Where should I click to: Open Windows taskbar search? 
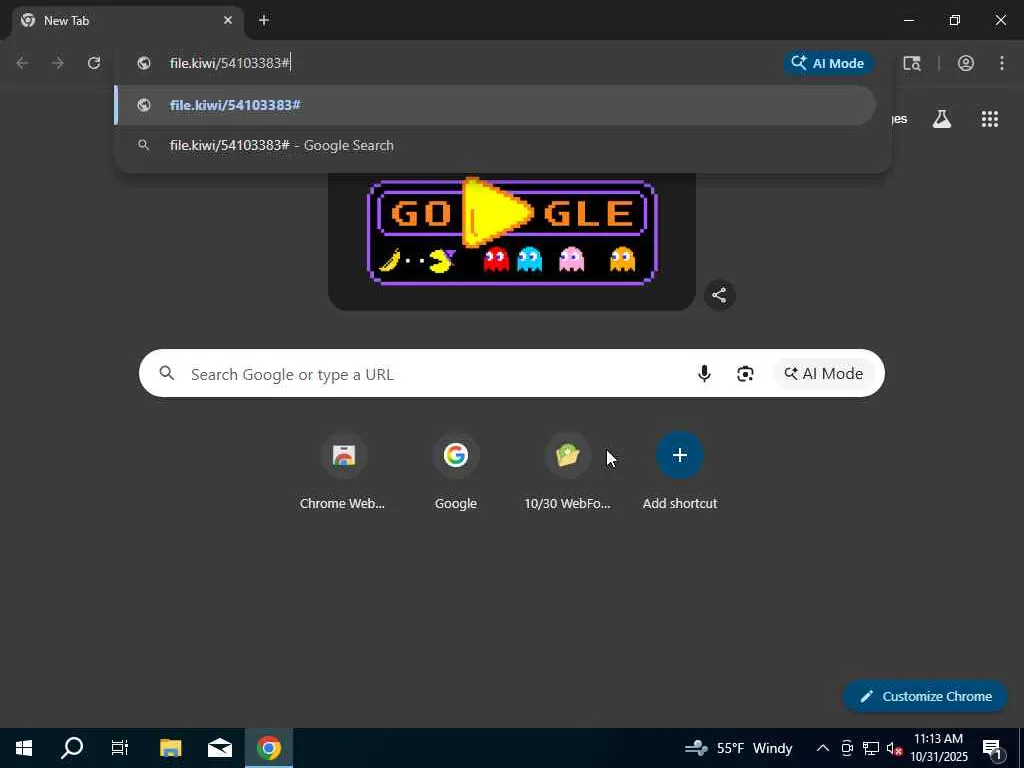pos(72,748)
